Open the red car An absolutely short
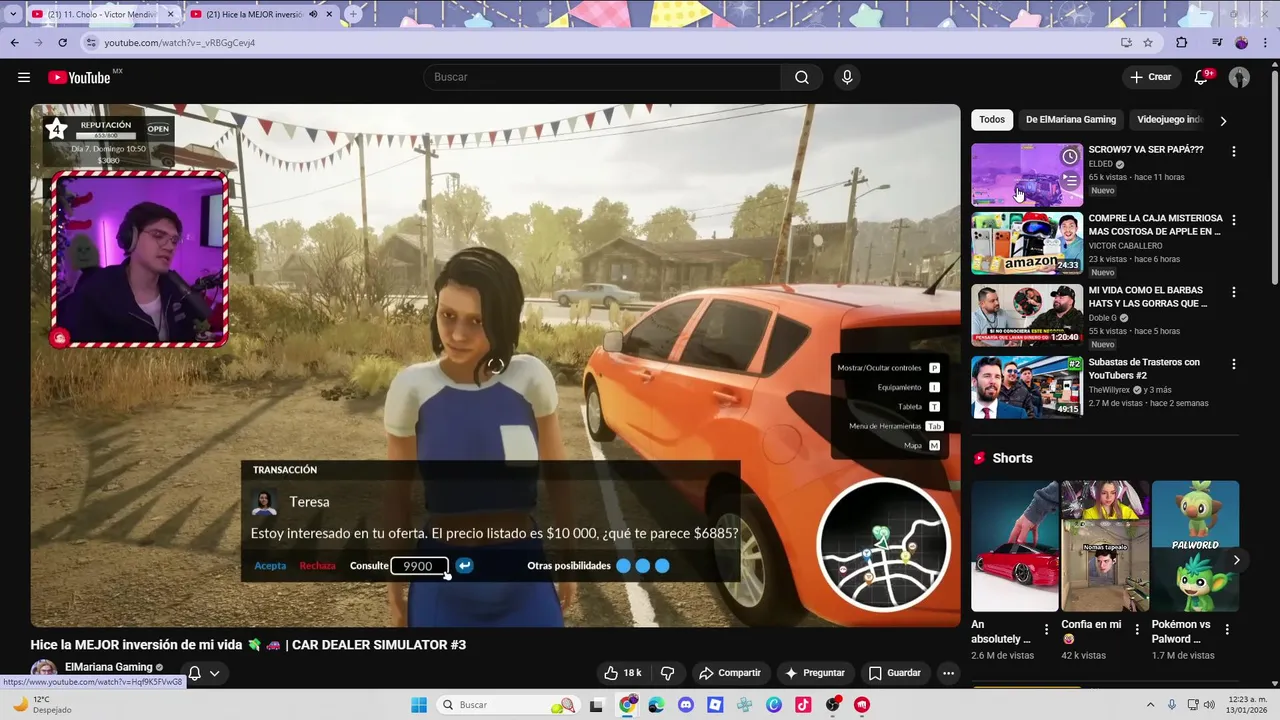Screen dimensions: 1280x720 coord(1014,546)
